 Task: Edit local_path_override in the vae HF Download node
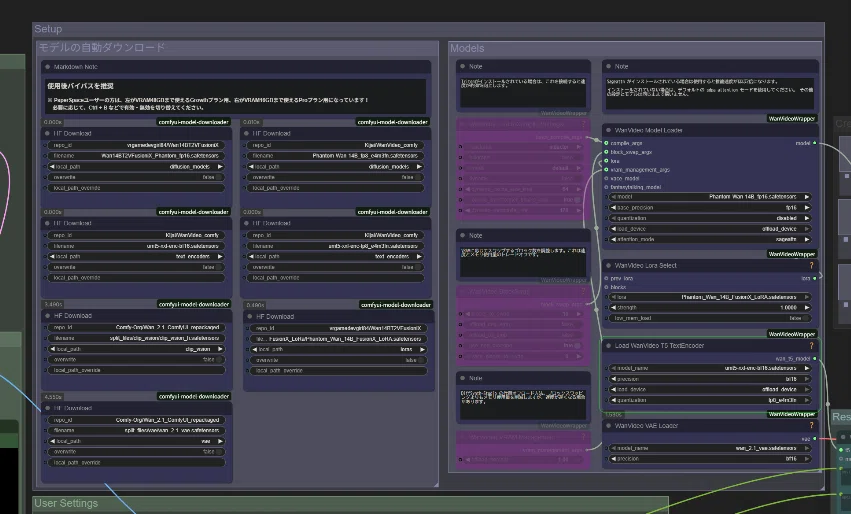(x=136, y=462)
